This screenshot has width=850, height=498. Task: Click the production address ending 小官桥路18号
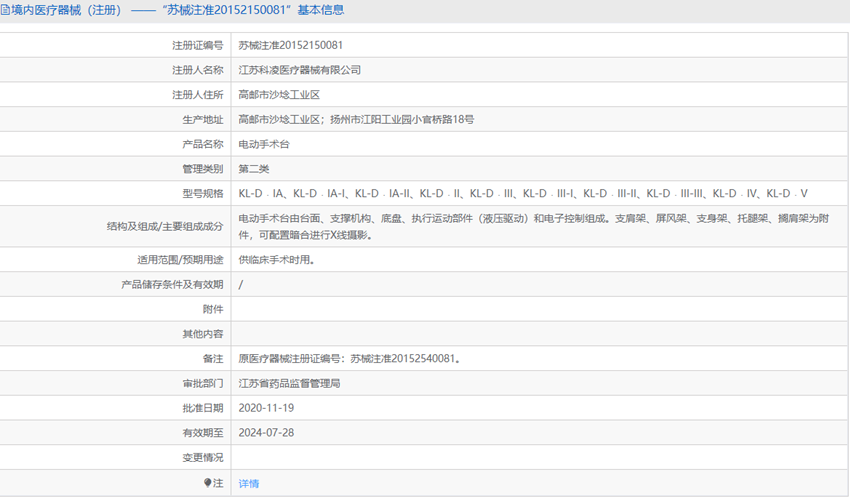[x=356, y=119]
